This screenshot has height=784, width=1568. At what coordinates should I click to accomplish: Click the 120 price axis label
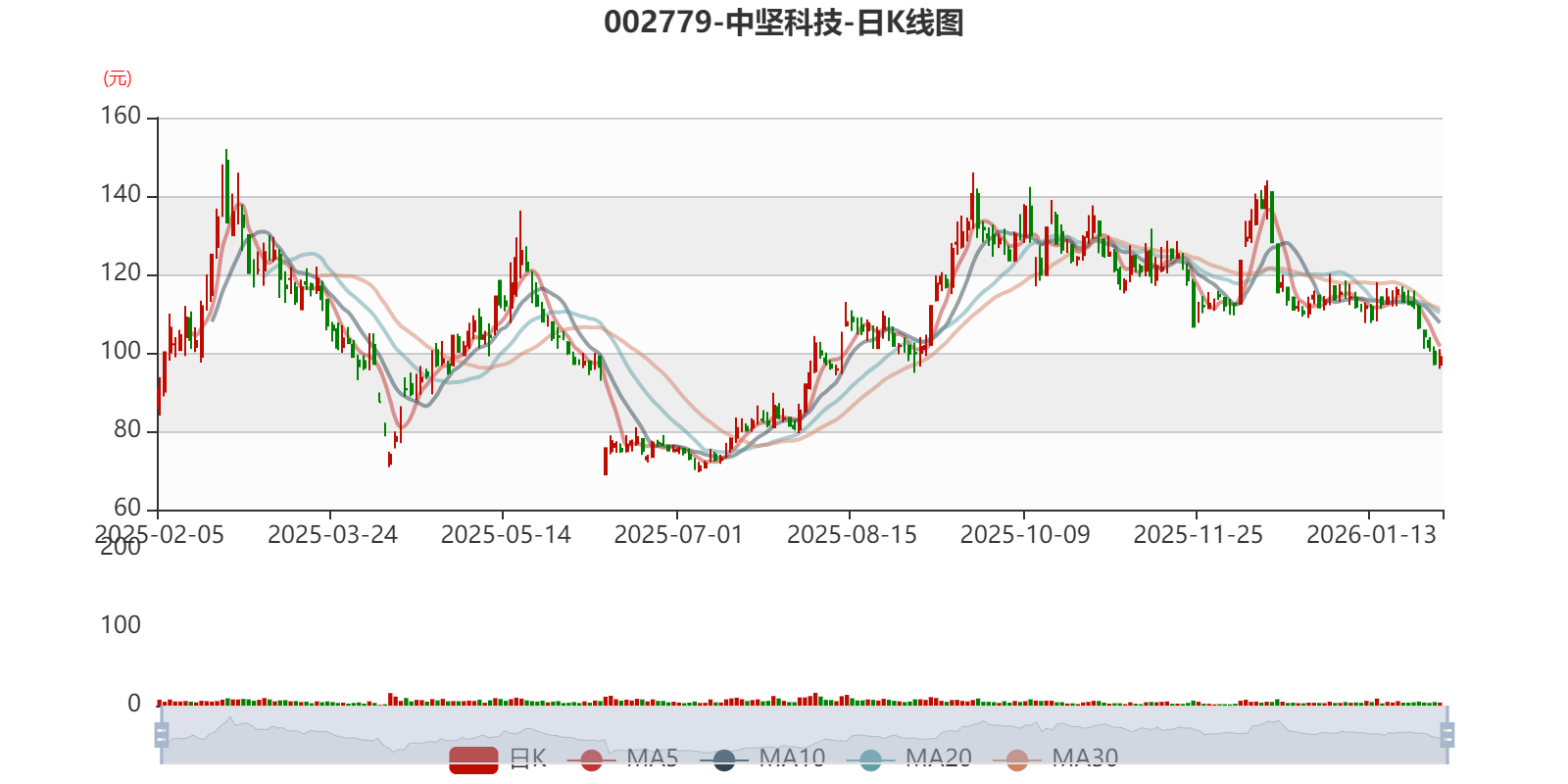pyautogui.click(x=121, y=273)
